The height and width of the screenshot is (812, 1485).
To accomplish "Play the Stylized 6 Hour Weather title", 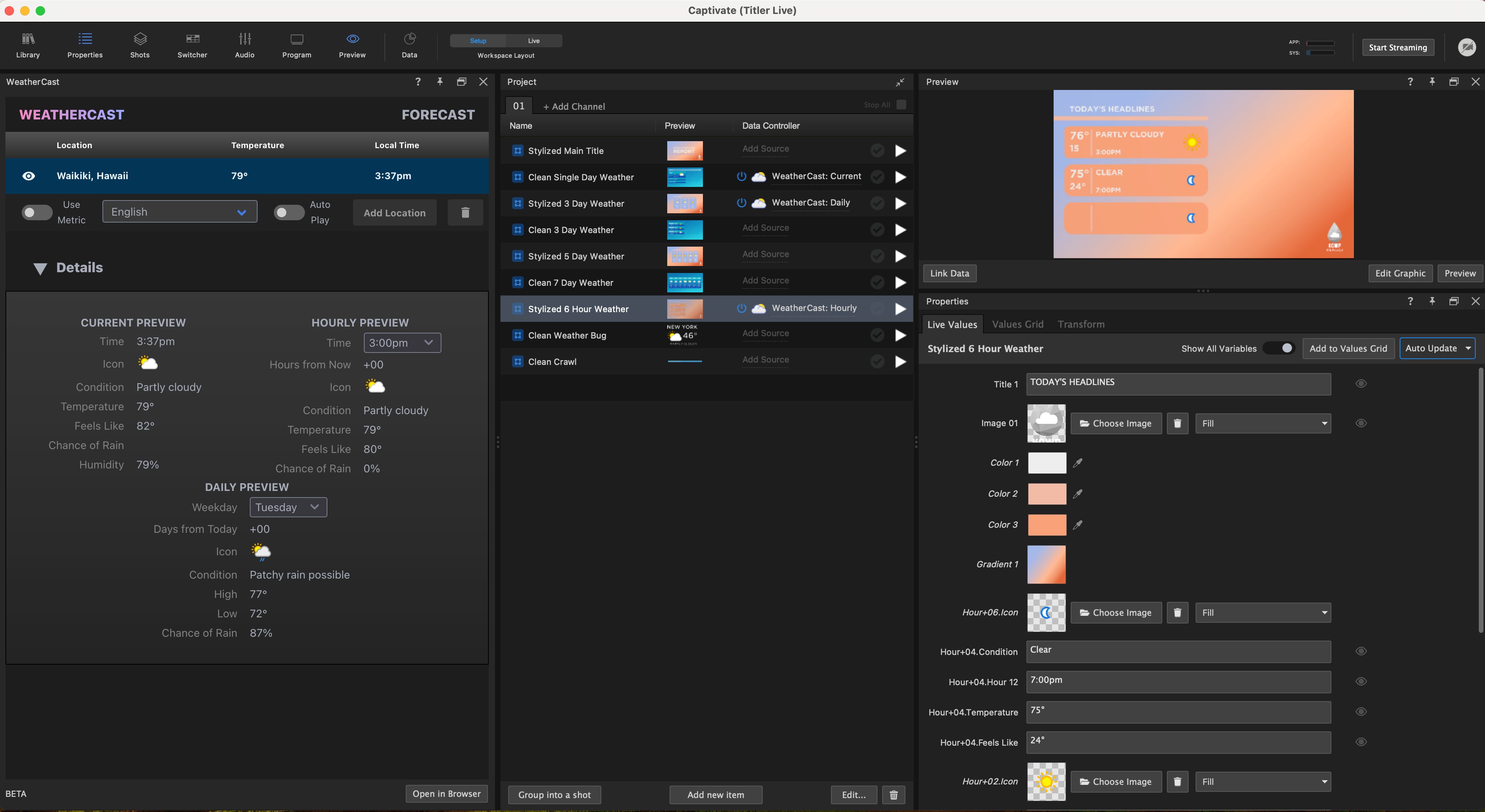I will pyautogui.click(x=900, y=309).
